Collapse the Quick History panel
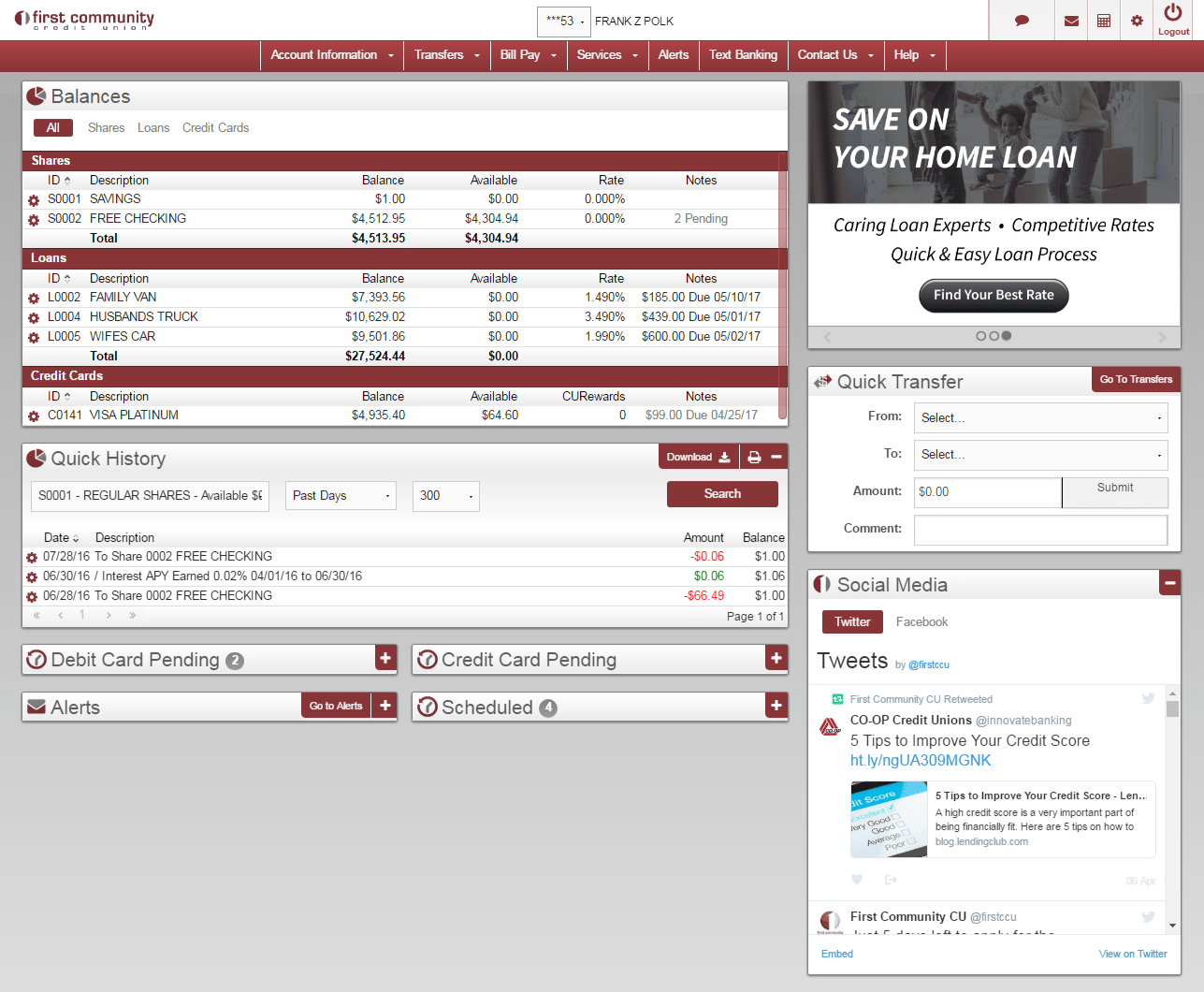This screenshot has height=992, width=1204. click(775, 456)
